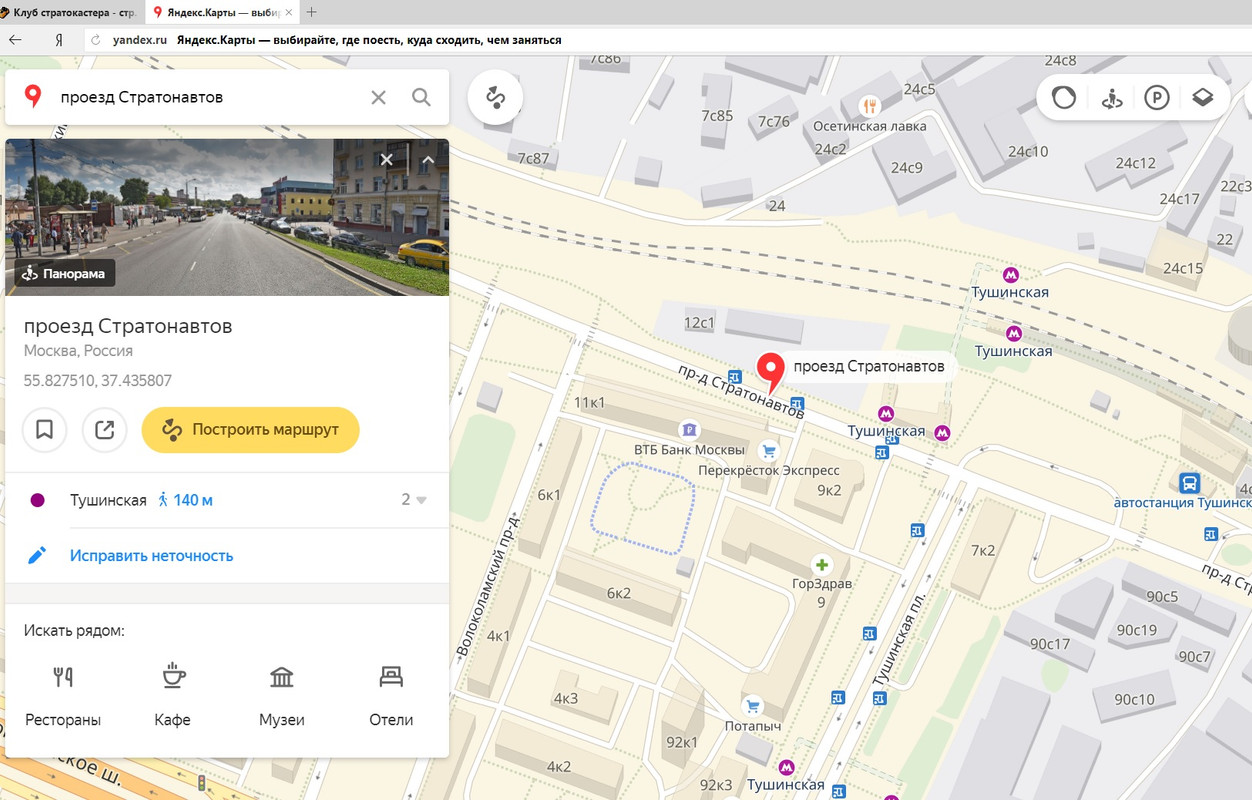Open the route builder round button near search
This screenshot has width=1252, height=800.
pyautogui.click(x=495, y=97)
